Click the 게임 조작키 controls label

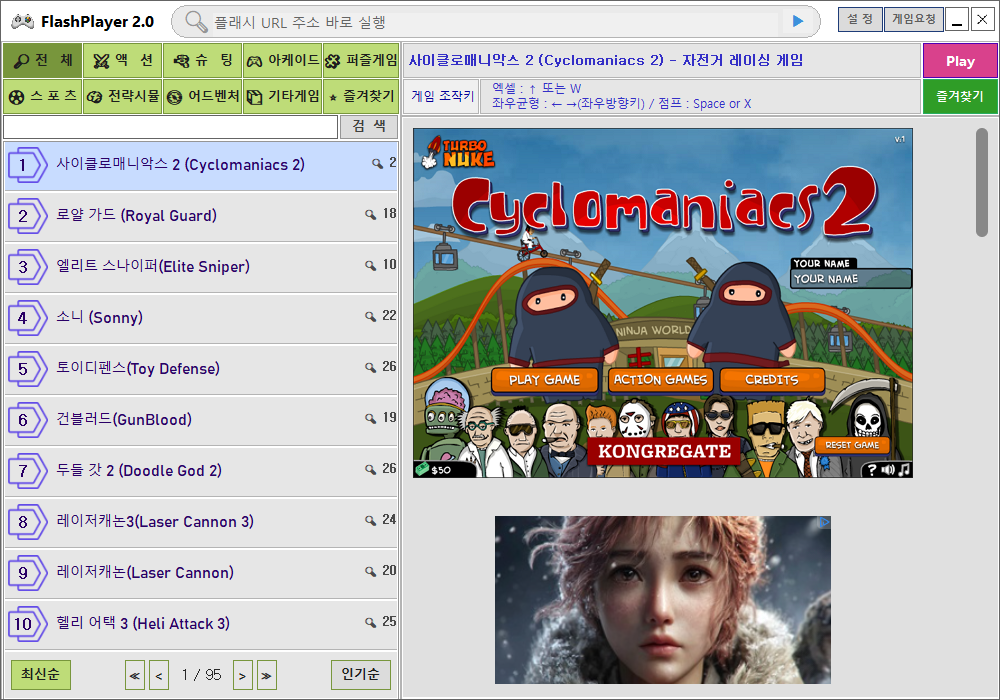point(442,97)
